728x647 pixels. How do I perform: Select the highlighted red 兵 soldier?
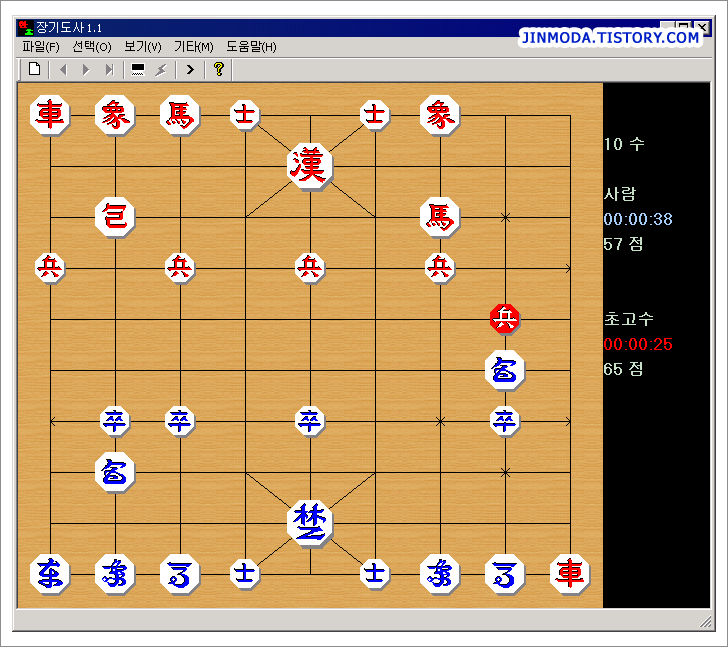(x=505, y=319)
